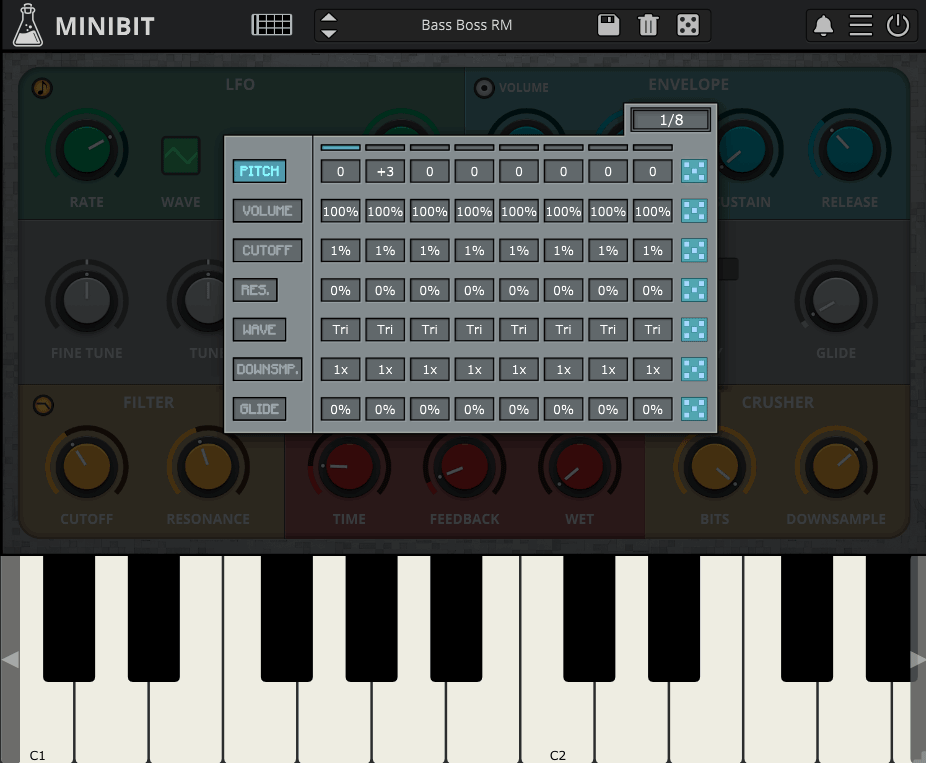
Task: Turn the LFO RATE knob
Action: click(x=87, y=150)
